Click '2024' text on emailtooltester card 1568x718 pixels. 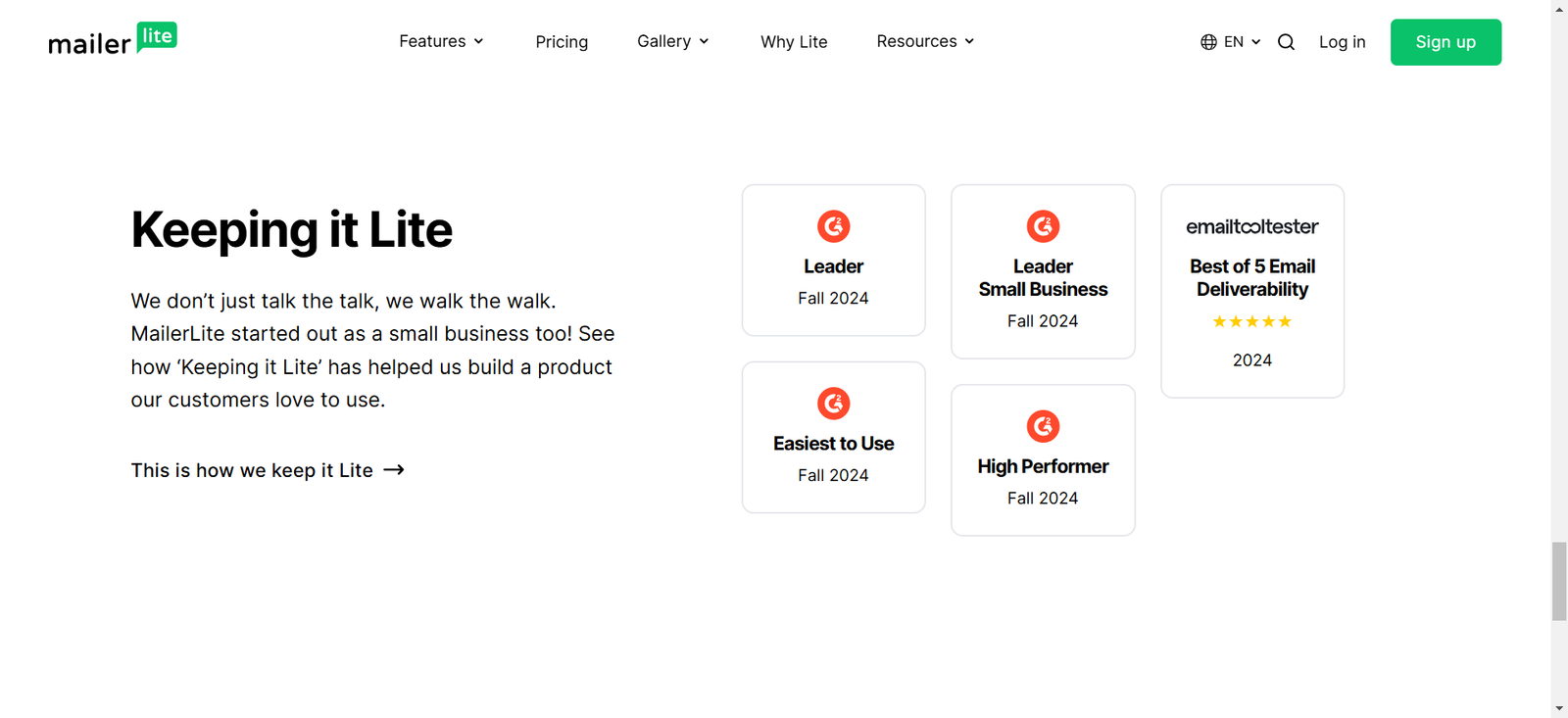(1252, 360)
